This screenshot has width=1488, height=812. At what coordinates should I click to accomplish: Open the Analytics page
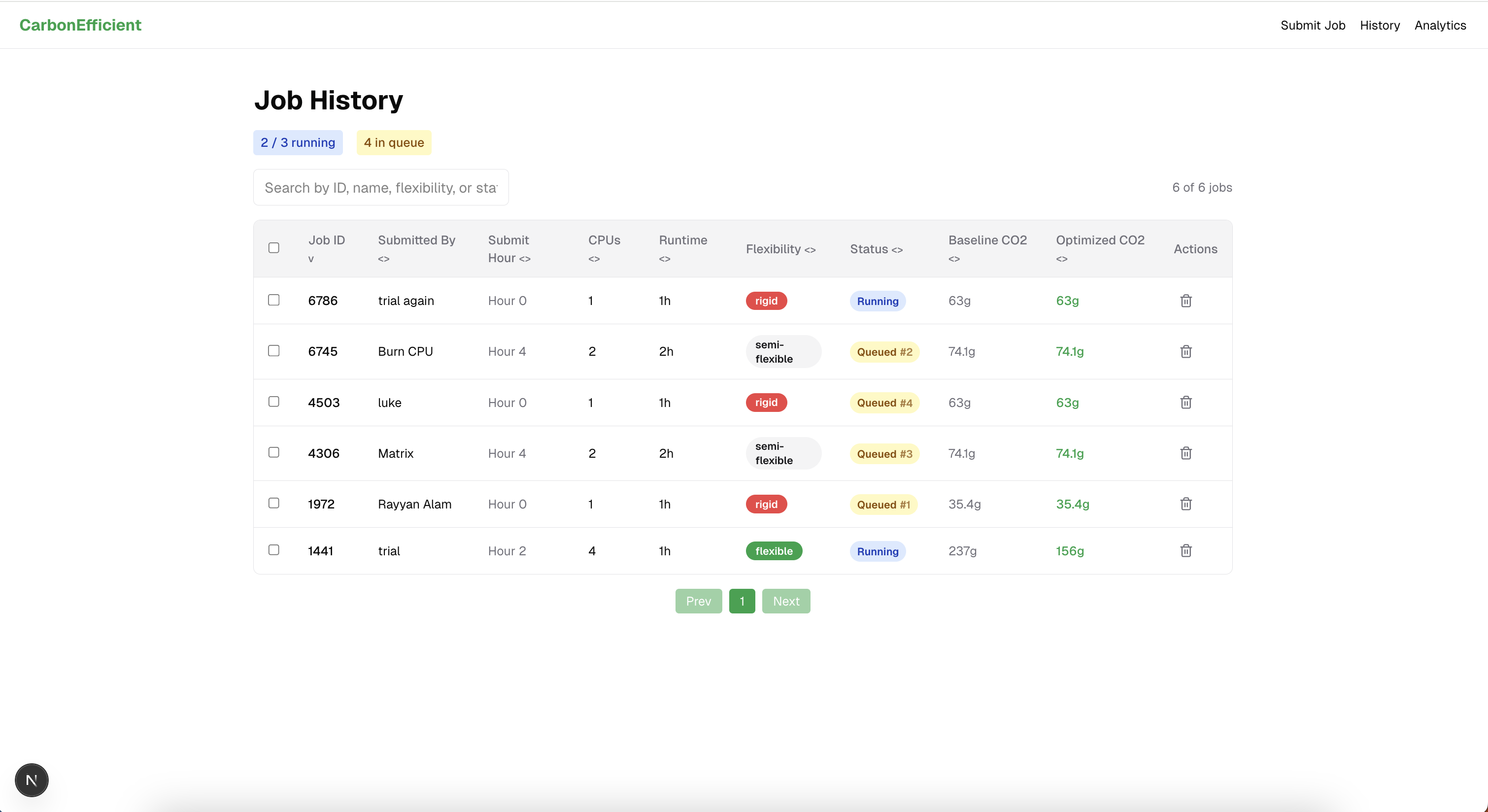coord(1440,26)
